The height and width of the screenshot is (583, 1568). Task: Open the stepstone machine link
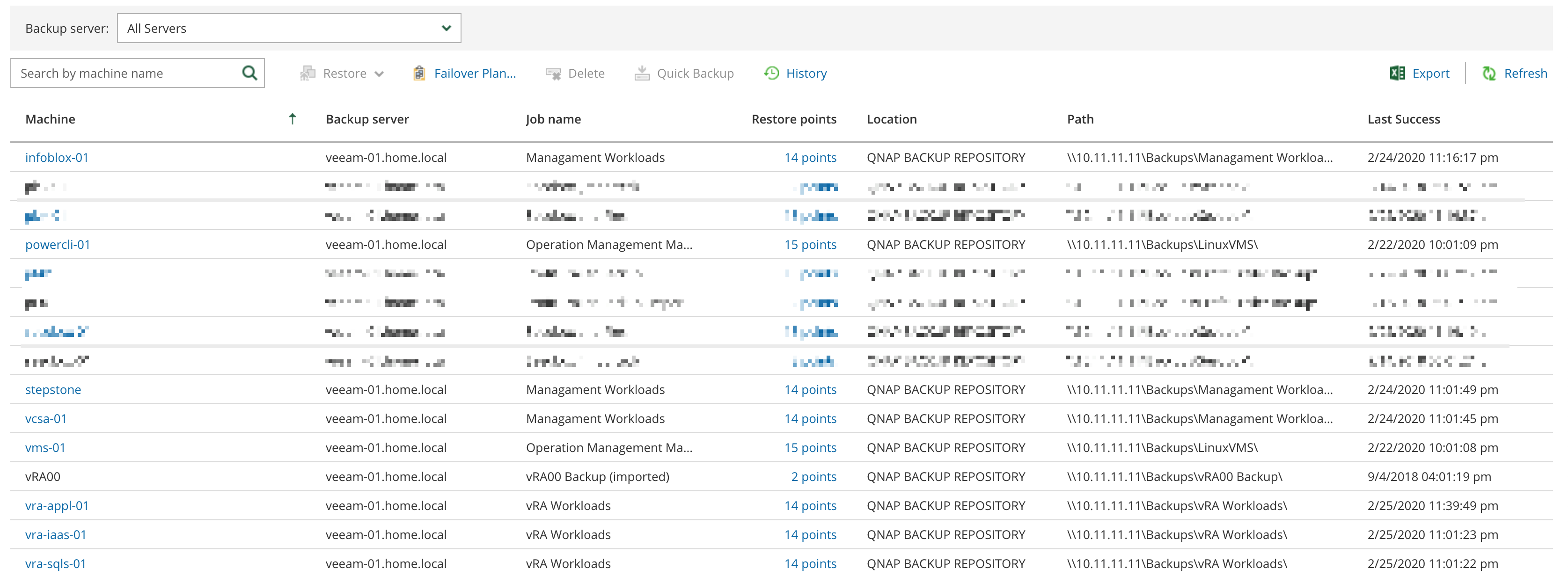click(x=53, y=389)
